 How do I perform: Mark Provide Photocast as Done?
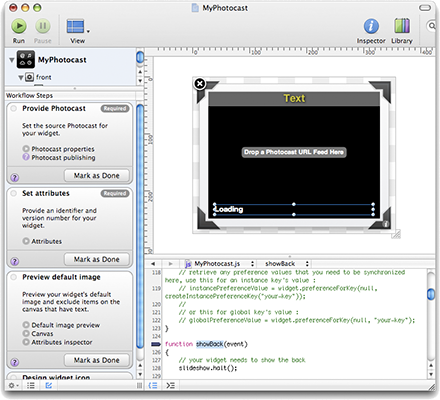click(x=97, y=176)
